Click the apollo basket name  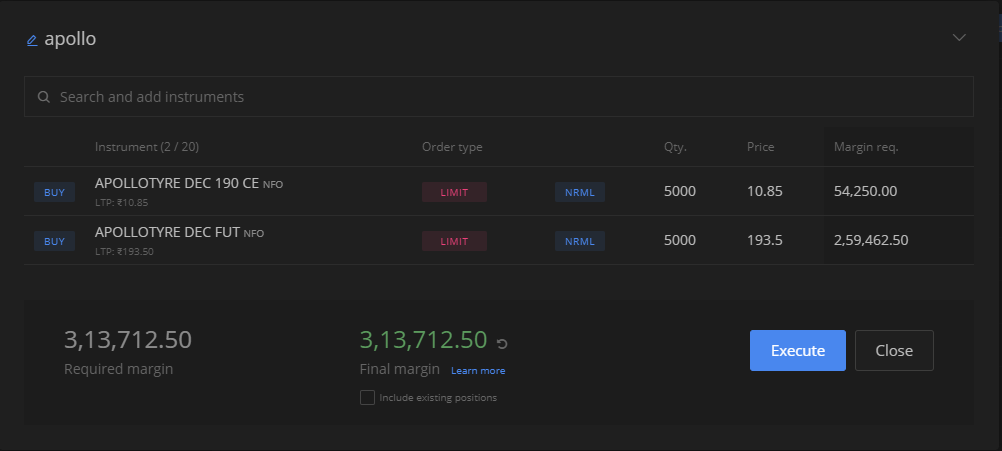pyautogui.click(x=70, y=39)
